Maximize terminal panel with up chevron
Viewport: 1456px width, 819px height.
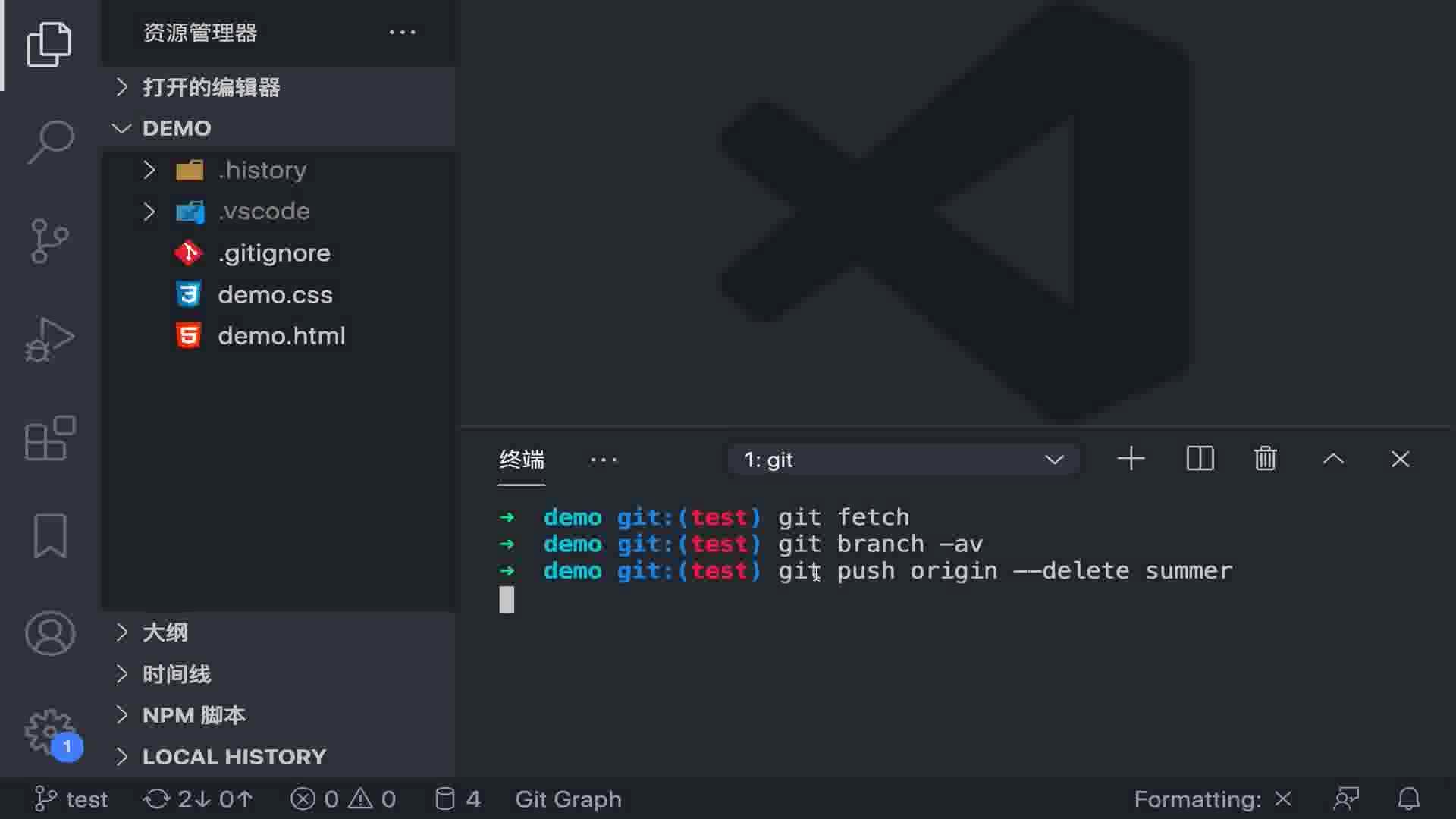[1333, 459]
